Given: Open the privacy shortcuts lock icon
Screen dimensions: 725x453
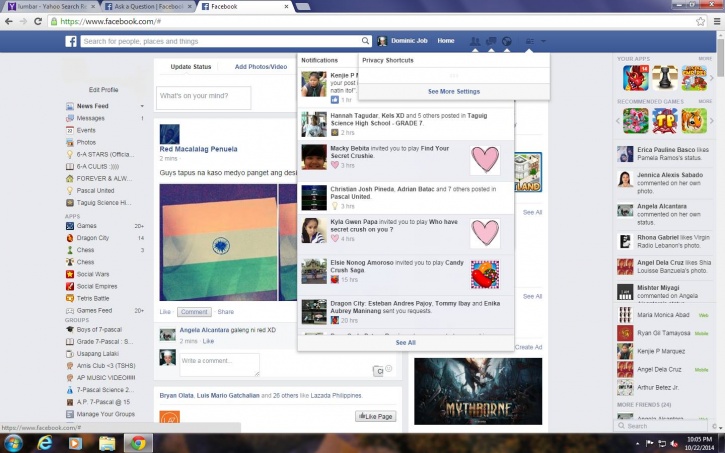Looking at the screenshot, I should (x=530, y=41).
